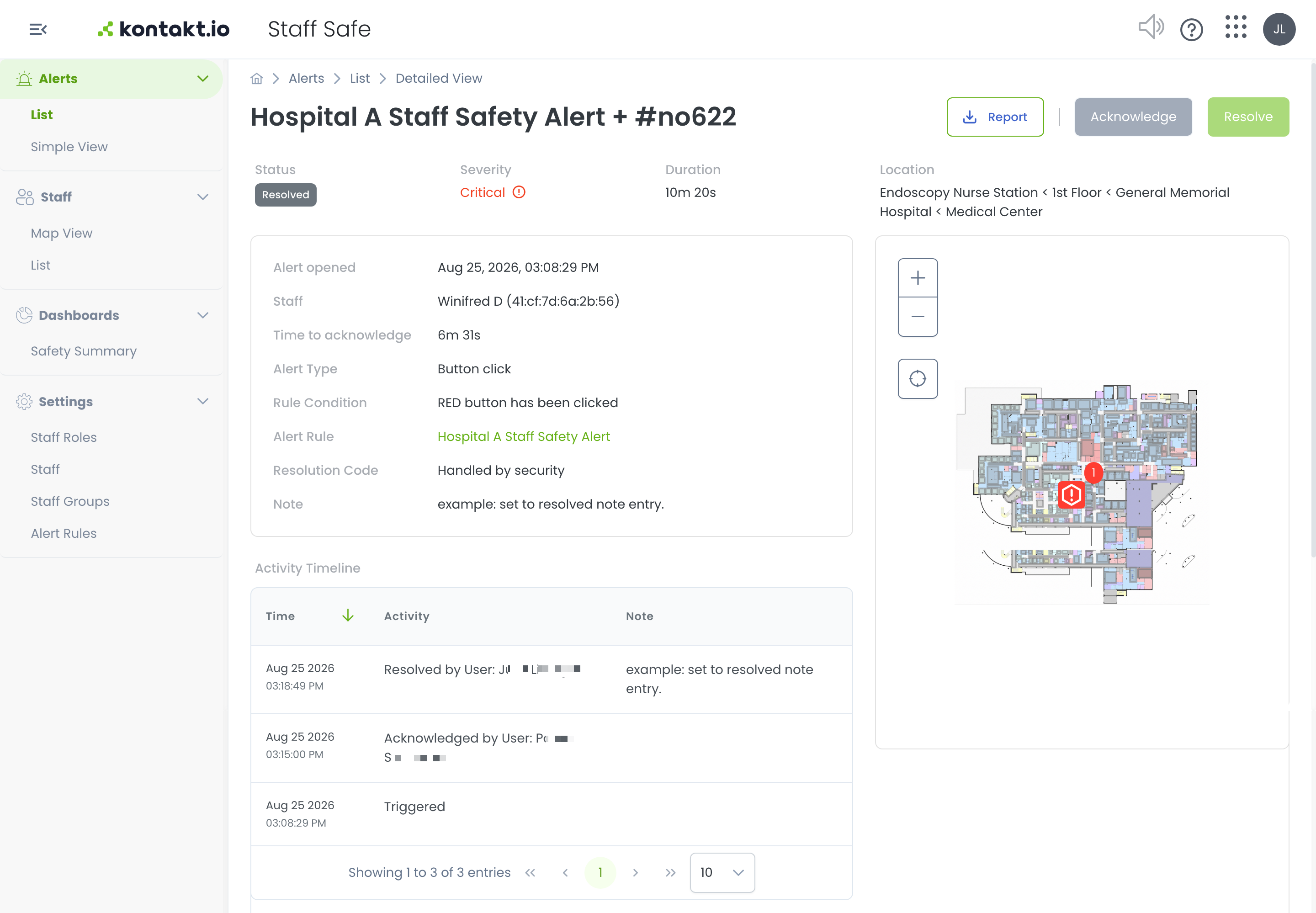Image resolution: width=1316 pixels, height=913 pixels.
Task: Collapse the Staff section chevron
Action: (x=202, y=197)
